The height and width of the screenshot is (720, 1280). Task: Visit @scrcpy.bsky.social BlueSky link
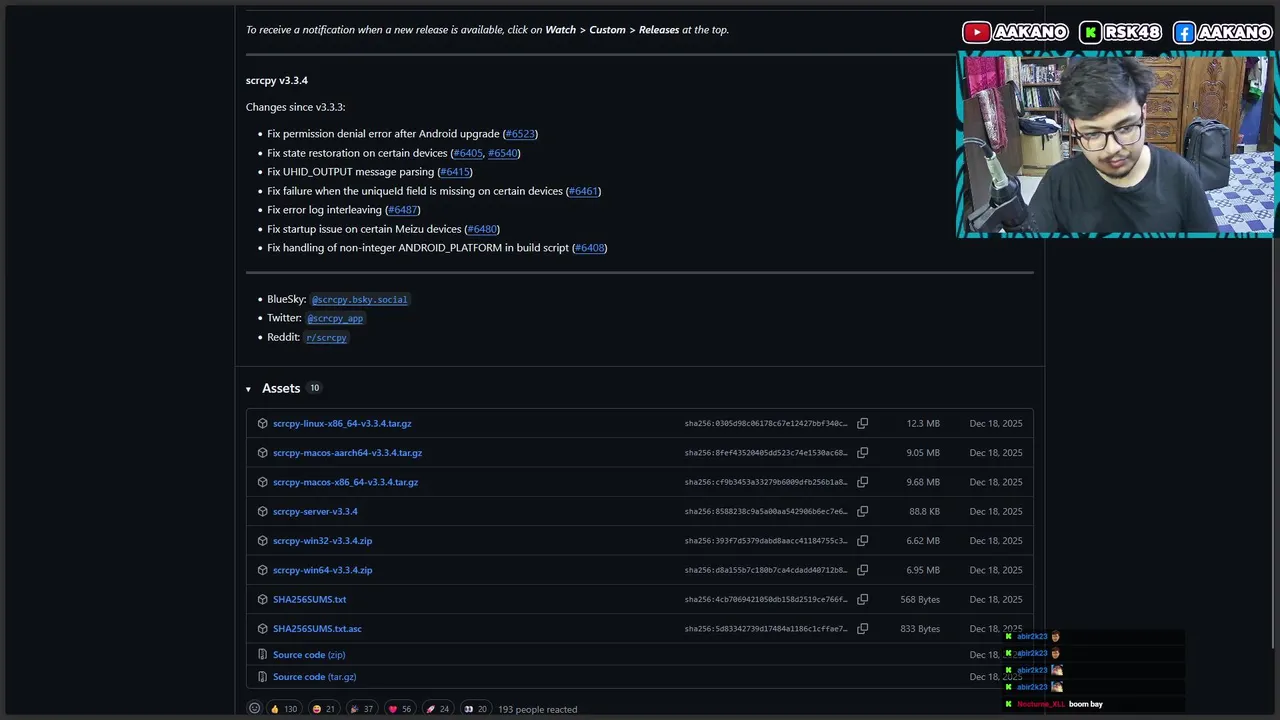click(x=359, y=300)
